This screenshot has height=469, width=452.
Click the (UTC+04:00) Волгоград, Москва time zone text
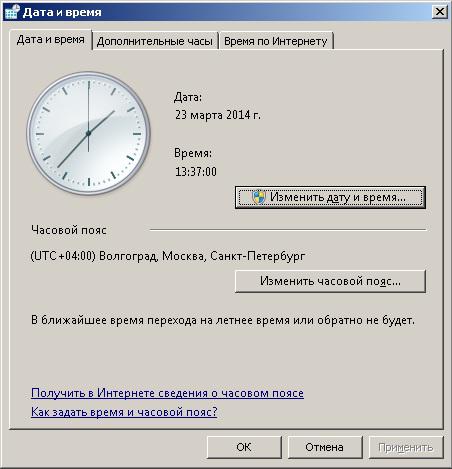pyautogui.click(x=168, y=256)
